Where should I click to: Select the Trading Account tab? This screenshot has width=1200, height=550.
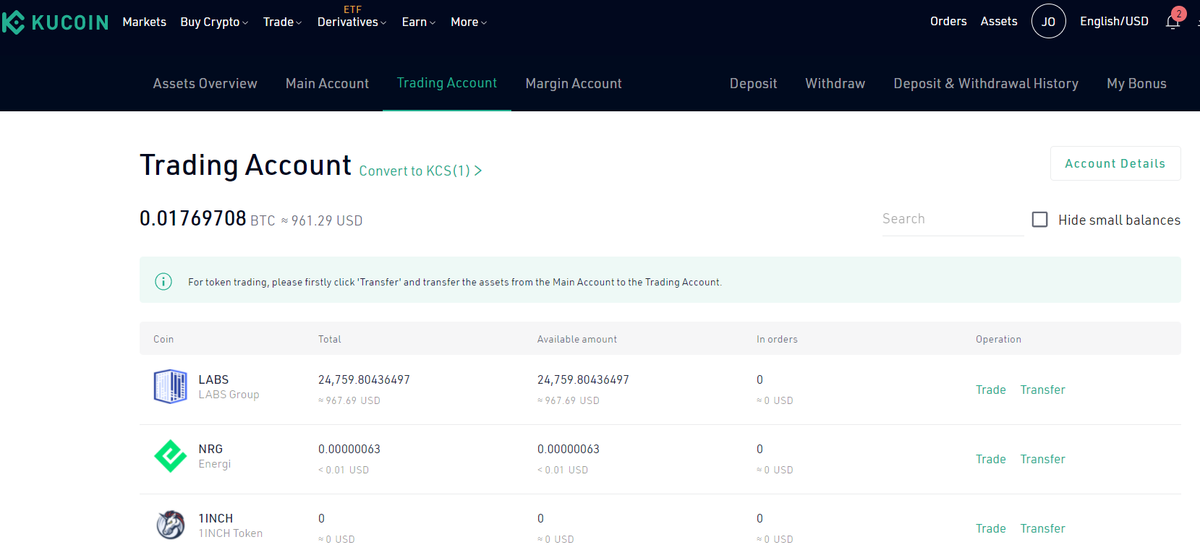(x=447, y=83)
